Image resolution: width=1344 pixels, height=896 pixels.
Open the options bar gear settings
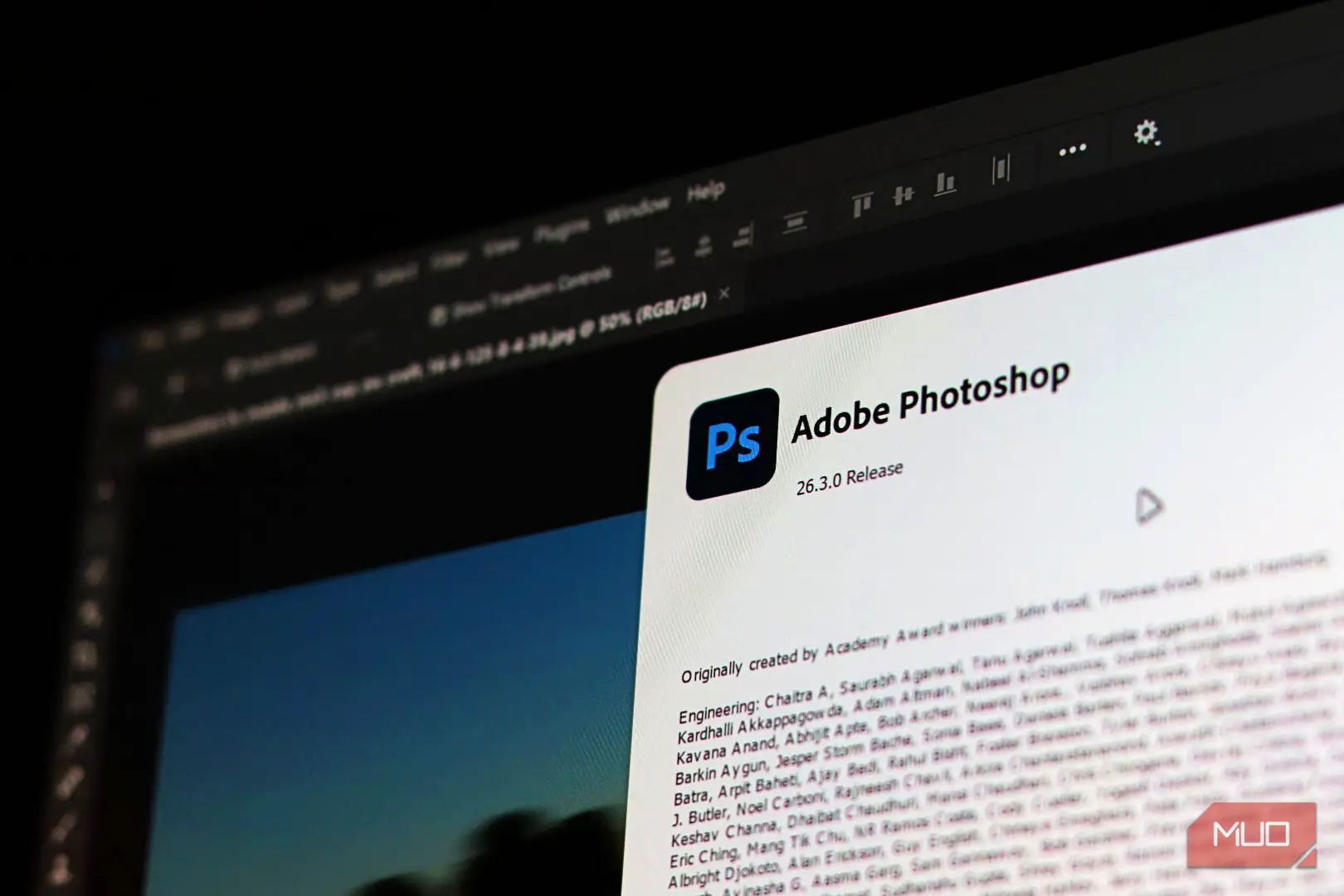[1147, 133]
